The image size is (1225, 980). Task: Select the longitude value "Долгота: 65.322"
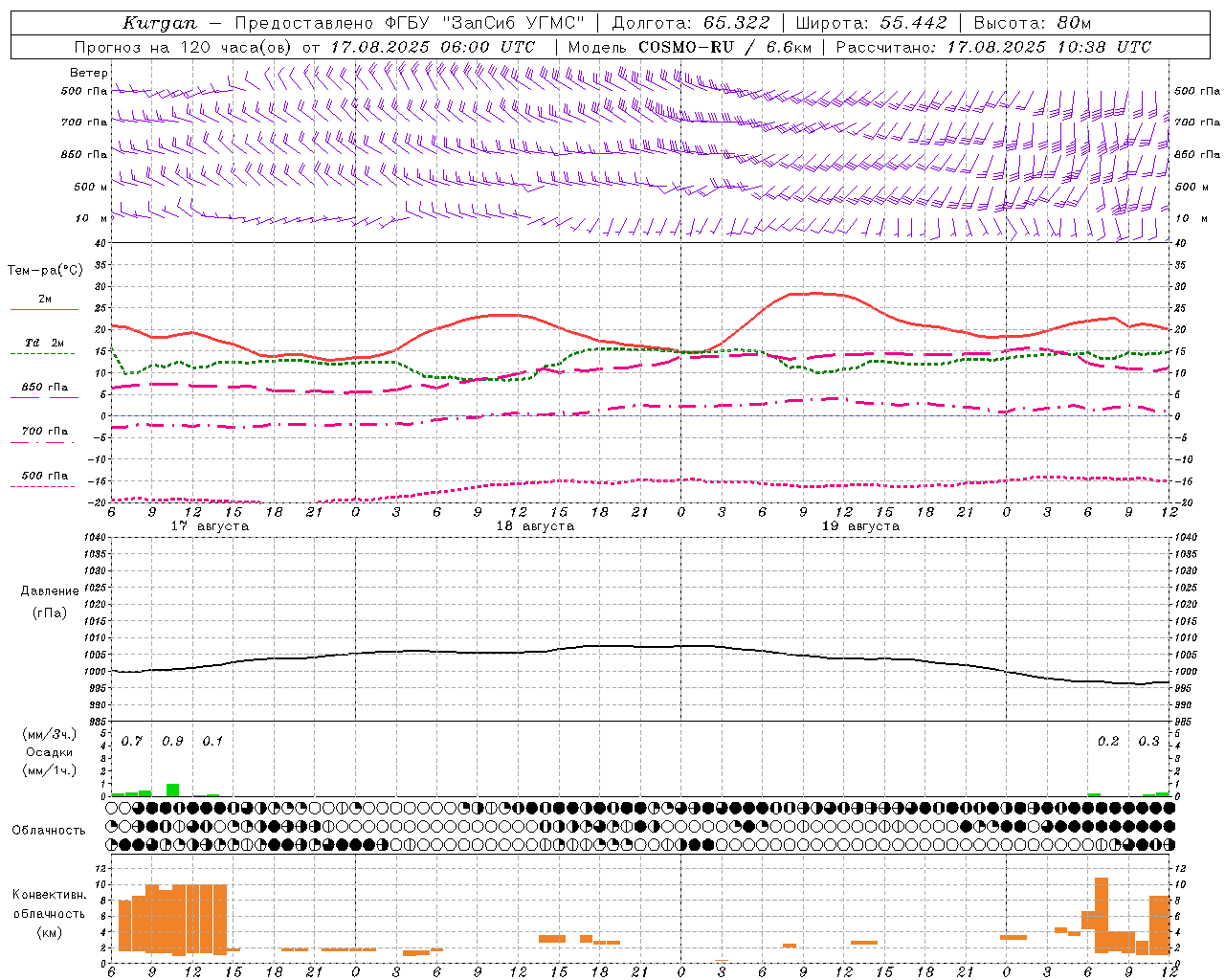coord(690,23)
